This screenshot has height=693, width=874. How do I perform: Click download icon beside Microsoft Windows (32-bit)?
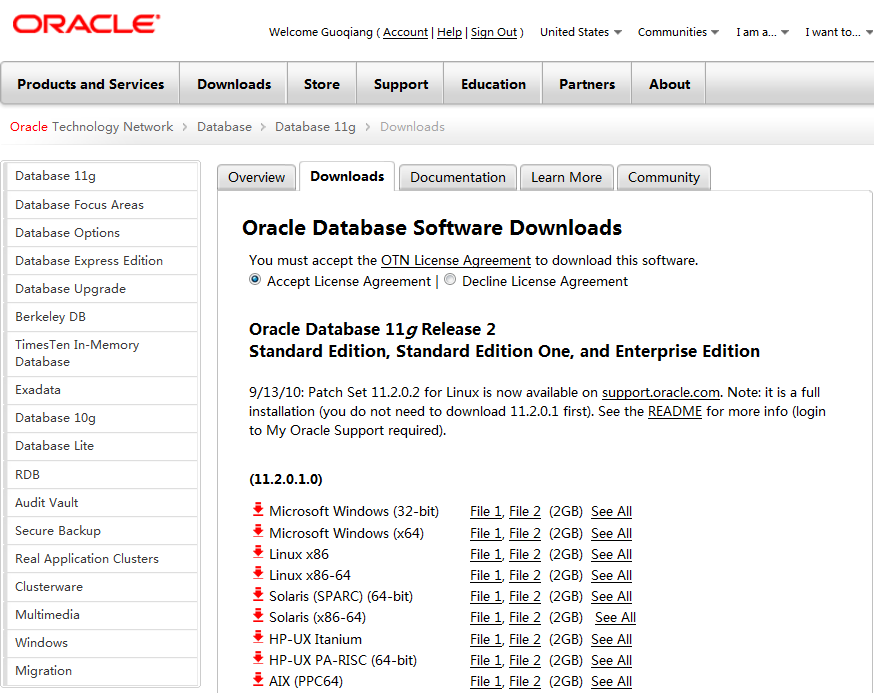[x=258, y=511]
